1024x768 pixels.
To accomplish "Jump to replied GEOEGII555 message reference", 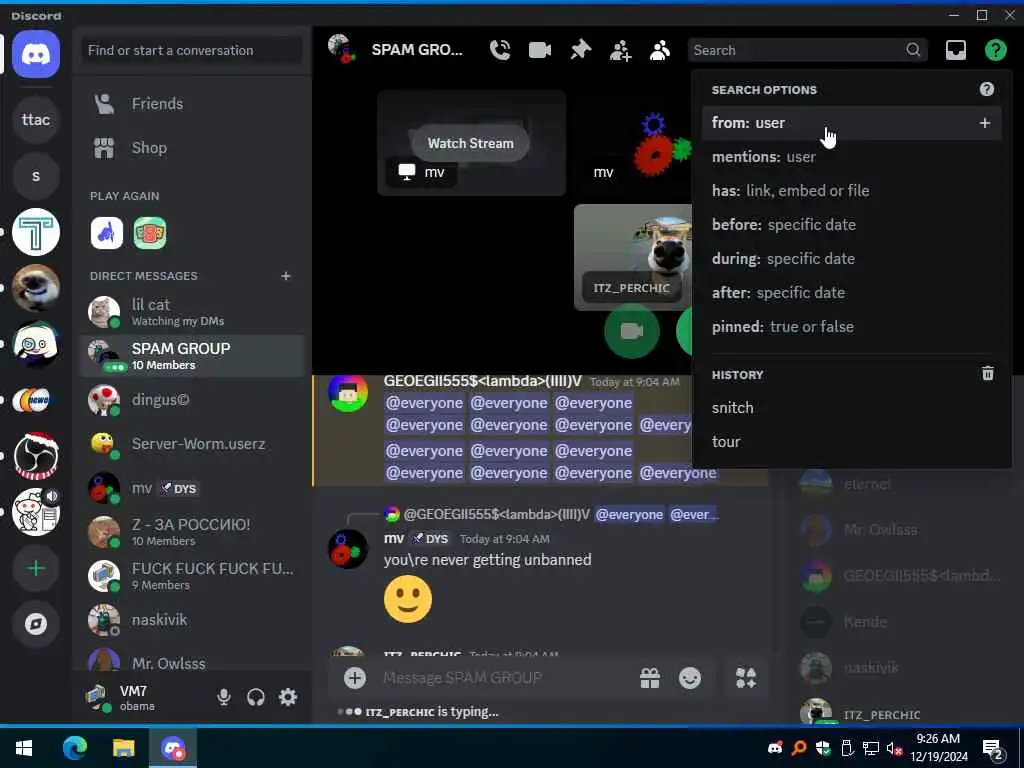I will coord(552,515).
